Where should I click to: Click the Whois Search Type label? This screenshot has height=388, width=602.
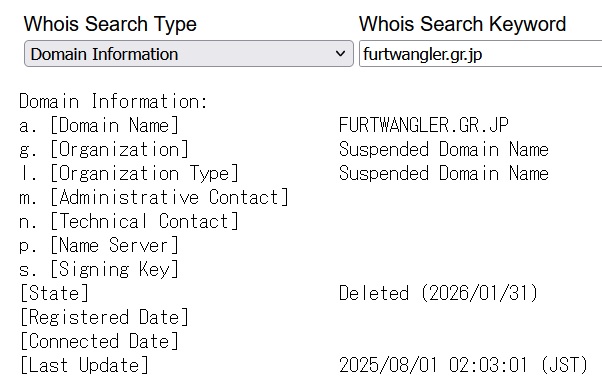click(110, 24)
